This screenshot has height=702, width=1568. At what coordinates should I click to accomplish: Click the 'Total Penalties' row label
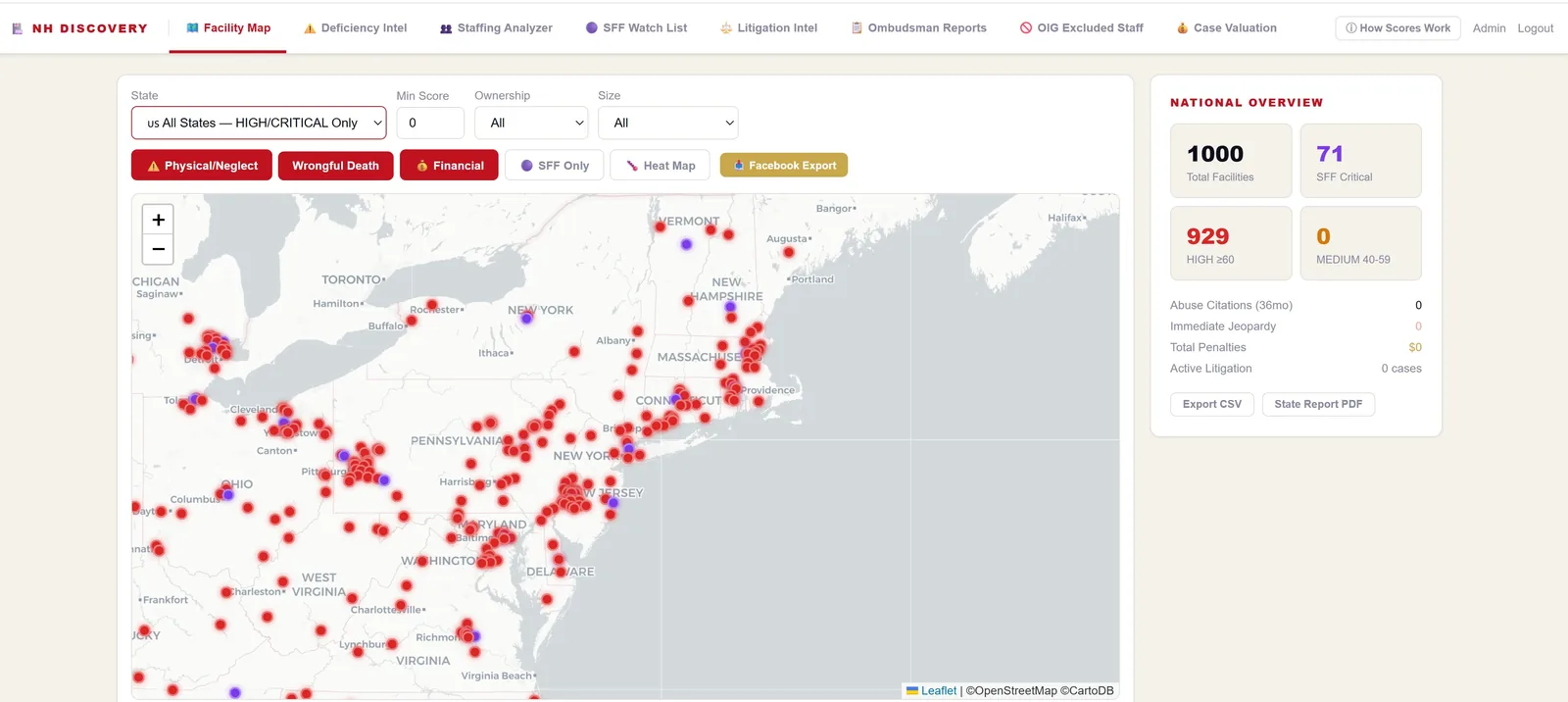coord(1208,347)
